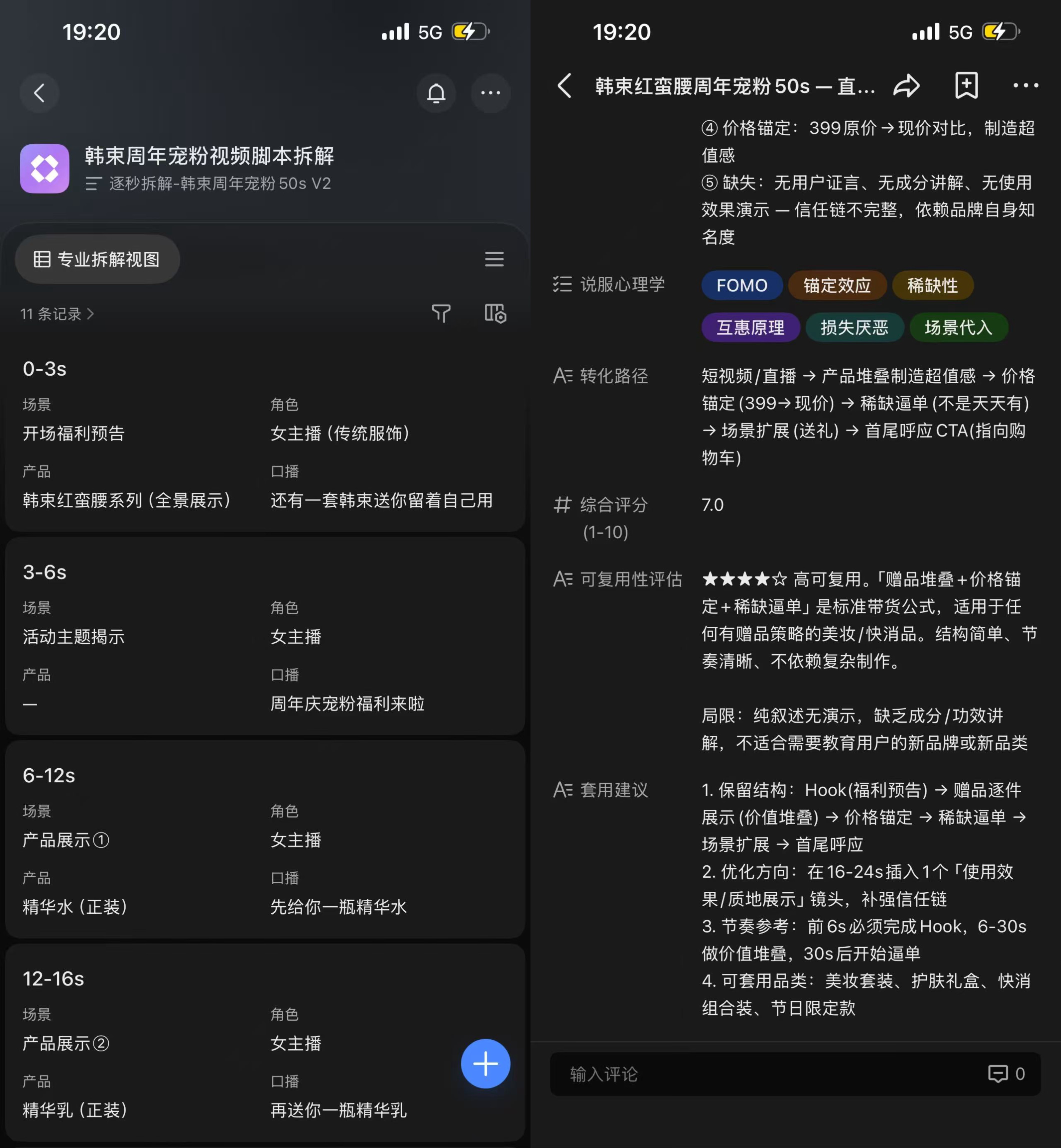
Task: Open the 0-3s record card
Action: [x=265, y=434]
